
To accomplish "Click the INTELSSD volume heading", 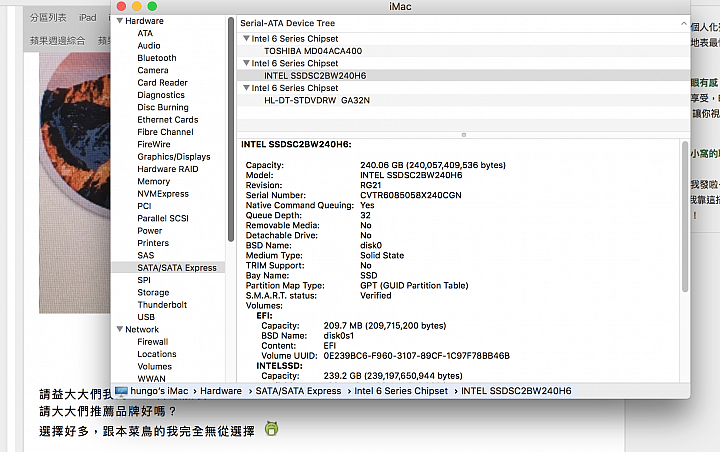I will tap(279, 366).
